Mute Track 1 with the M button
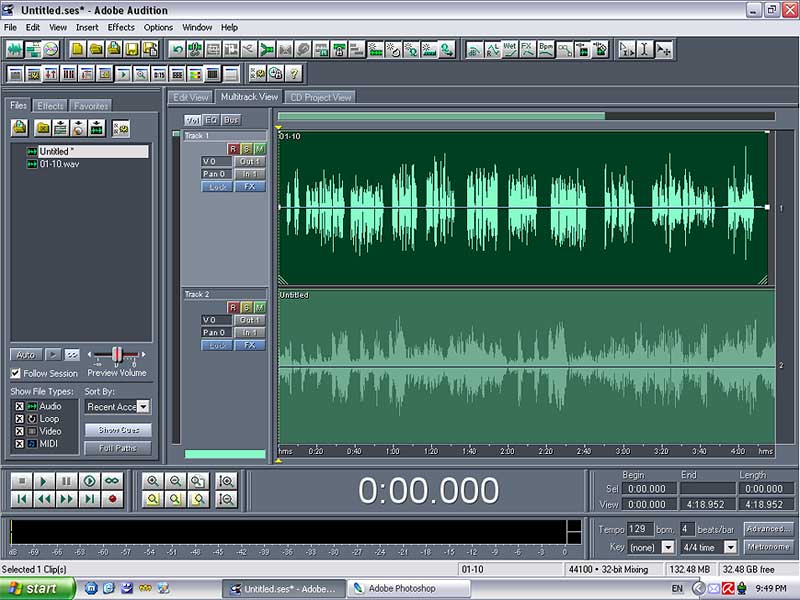800x600 pixels. [x=260, y=149]
